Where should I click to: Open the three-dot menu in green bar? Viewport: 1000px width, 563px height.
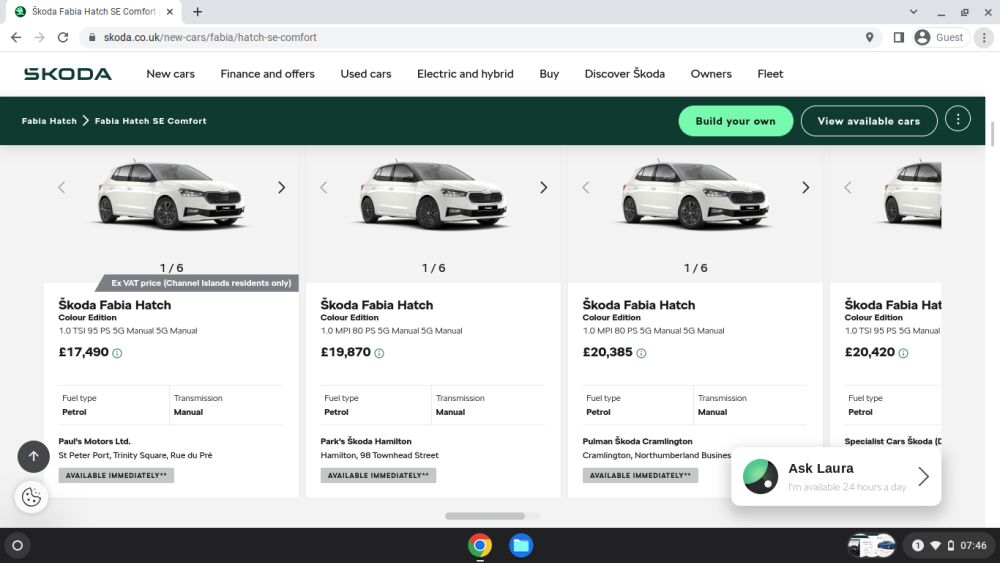click(x=957, y=119)
